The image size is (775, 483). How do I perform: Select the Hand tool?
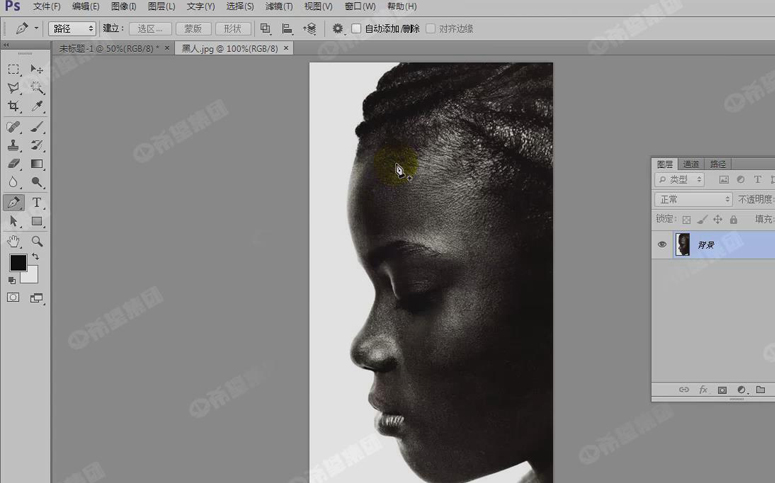point(14,241)
